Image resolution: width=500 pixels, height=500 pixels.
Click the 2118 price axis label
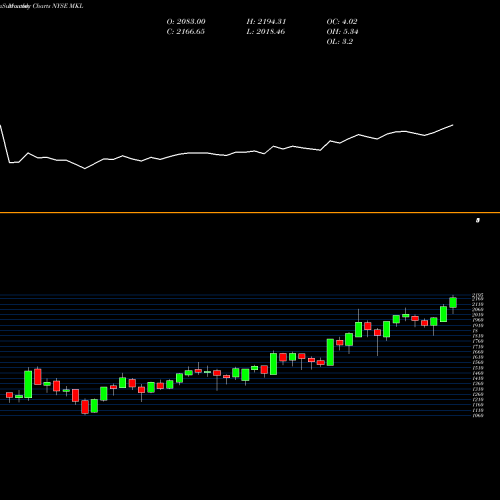pos(478,304)
